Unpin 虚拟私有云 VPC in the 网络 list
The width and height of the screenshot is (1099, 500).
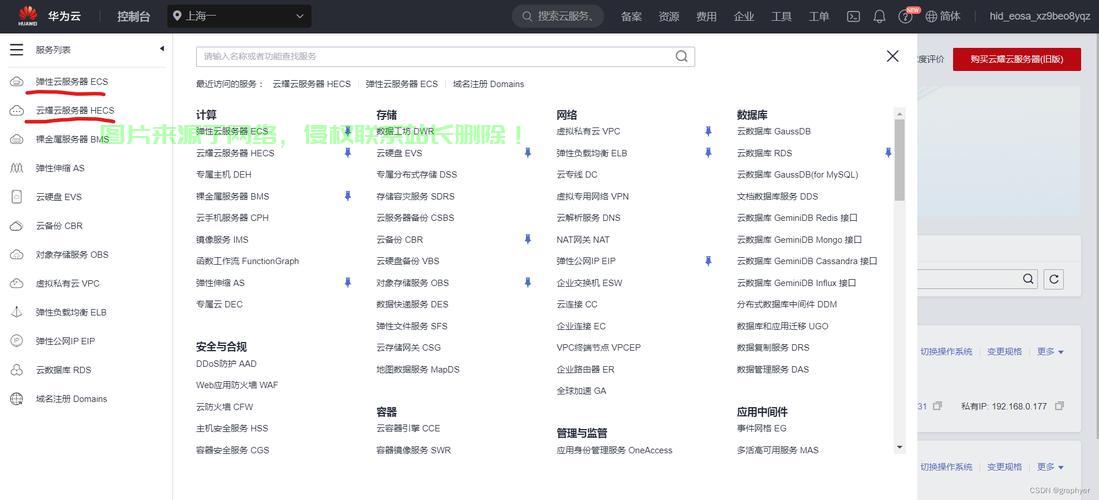(x=708, y=131)
